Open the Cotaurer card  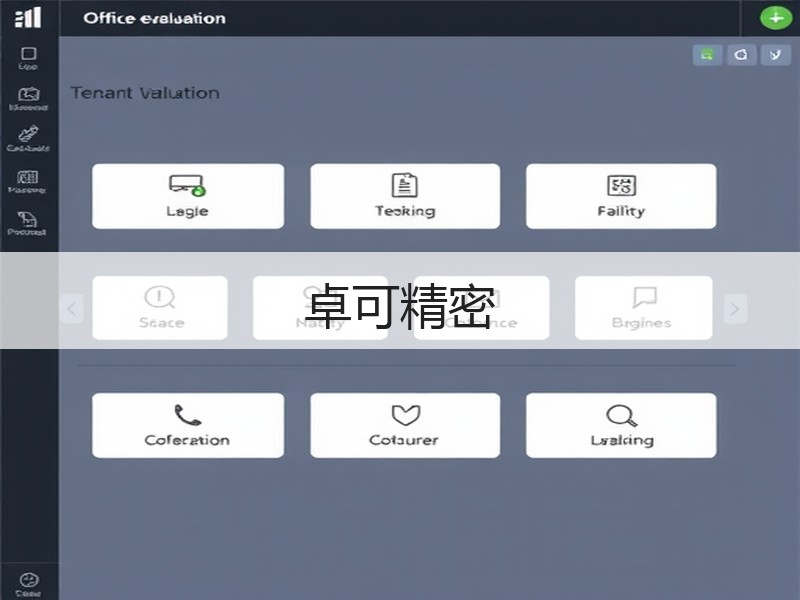point(405,425)
